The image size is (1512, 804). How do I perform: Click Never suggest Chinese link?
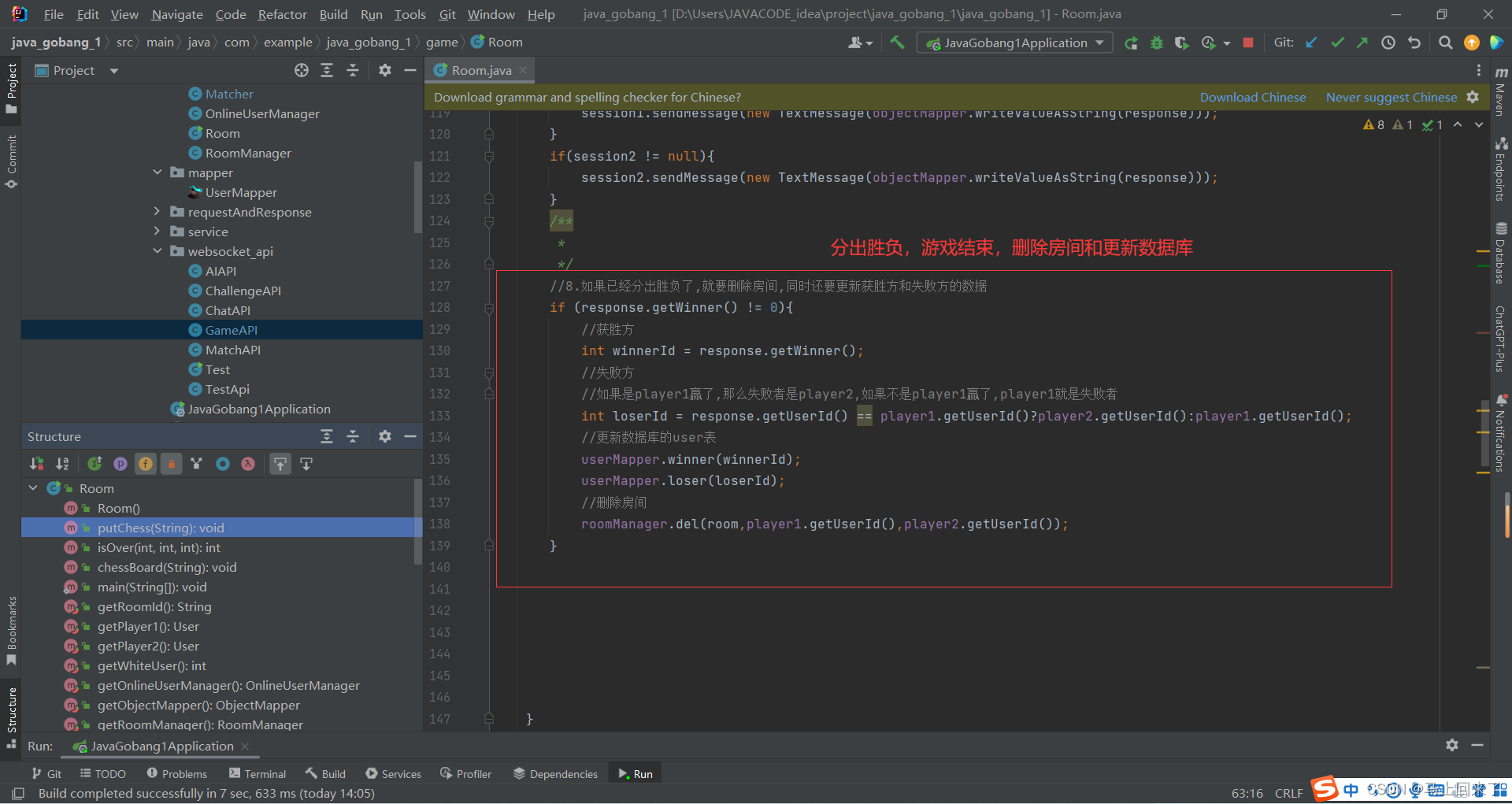click(1391, 97)
